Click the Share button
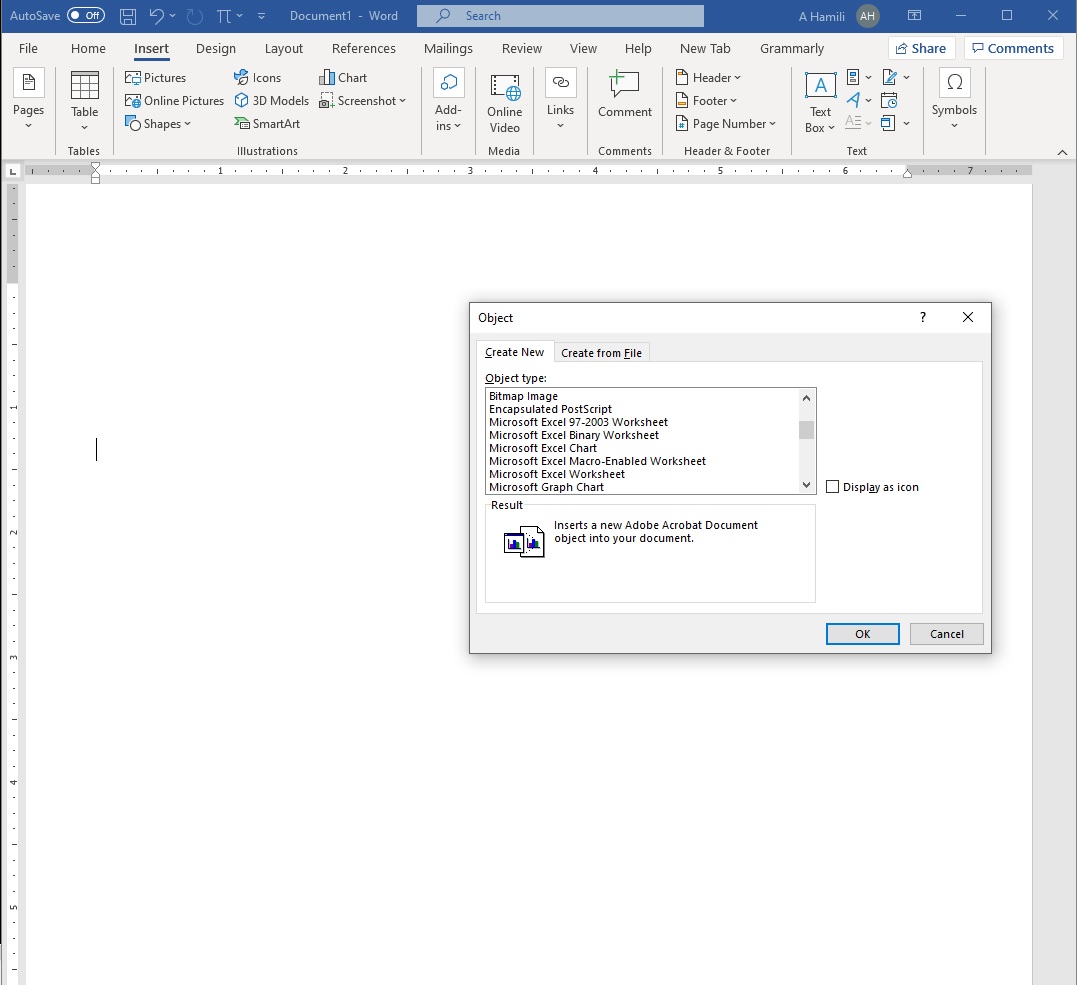 (x=921, y=48)
